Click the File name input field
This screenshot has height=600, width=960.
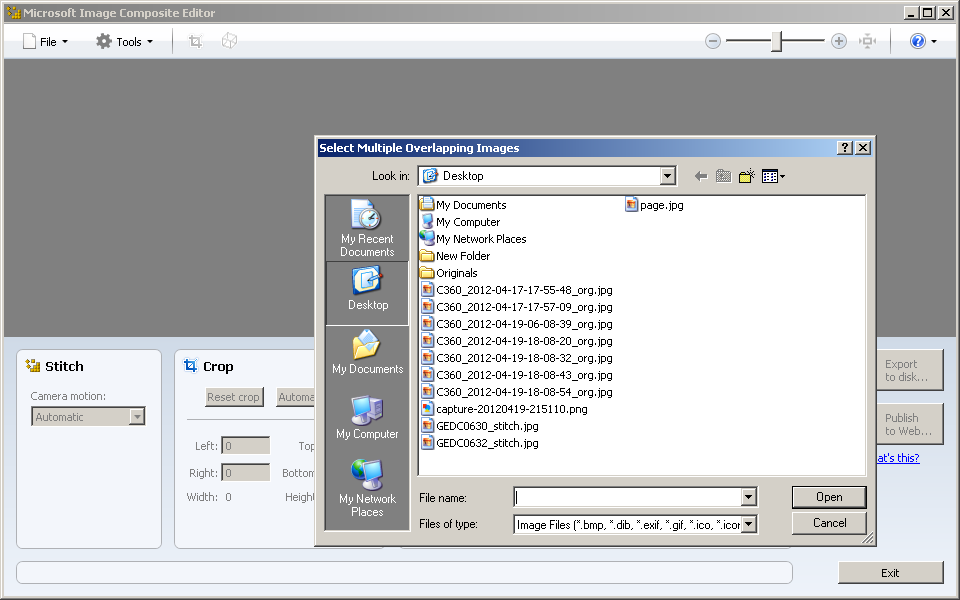coord(628,497)
